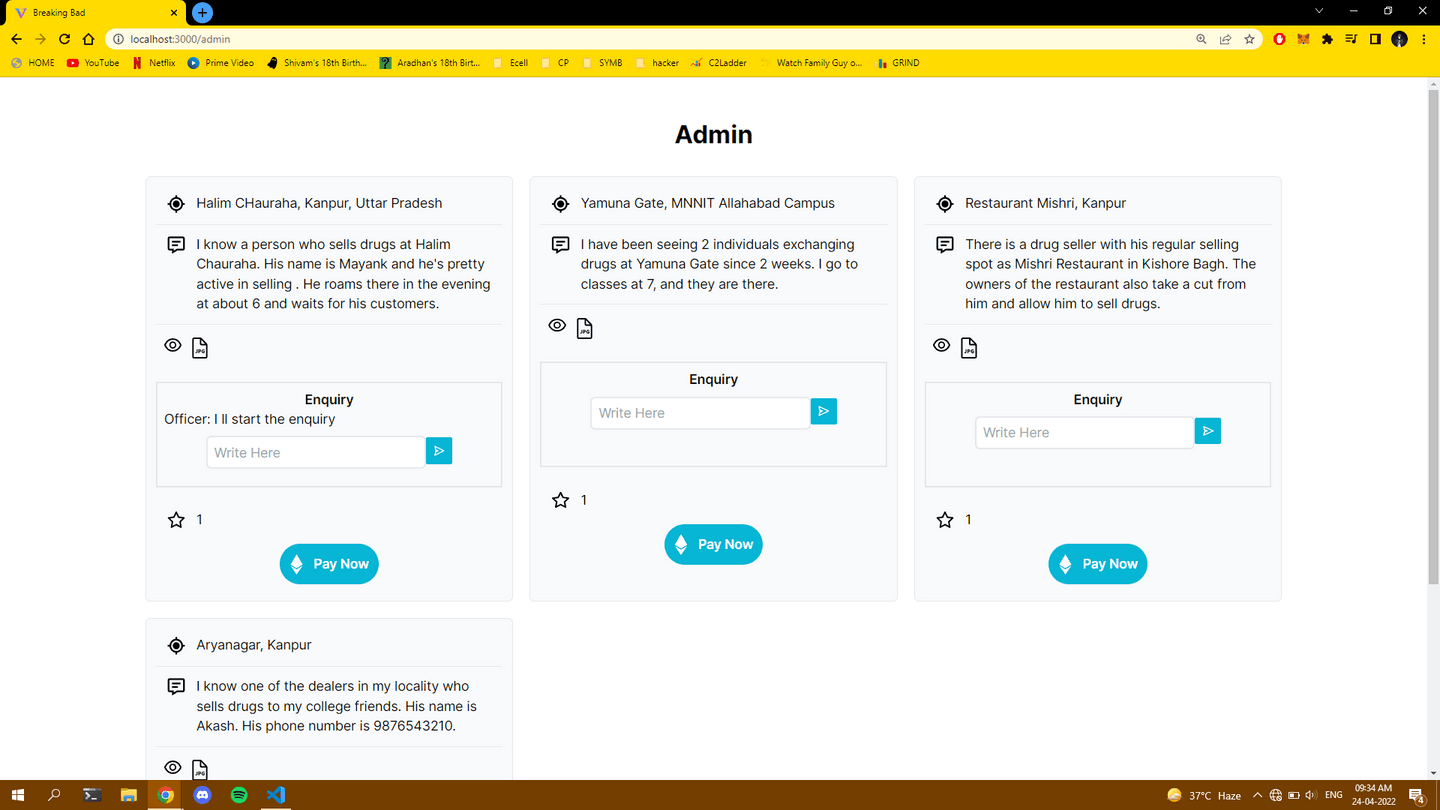Screen dimensions: 1440x810
Task: Click location target icon beside Halim CHauraha
Action: [x=176, y=204]
